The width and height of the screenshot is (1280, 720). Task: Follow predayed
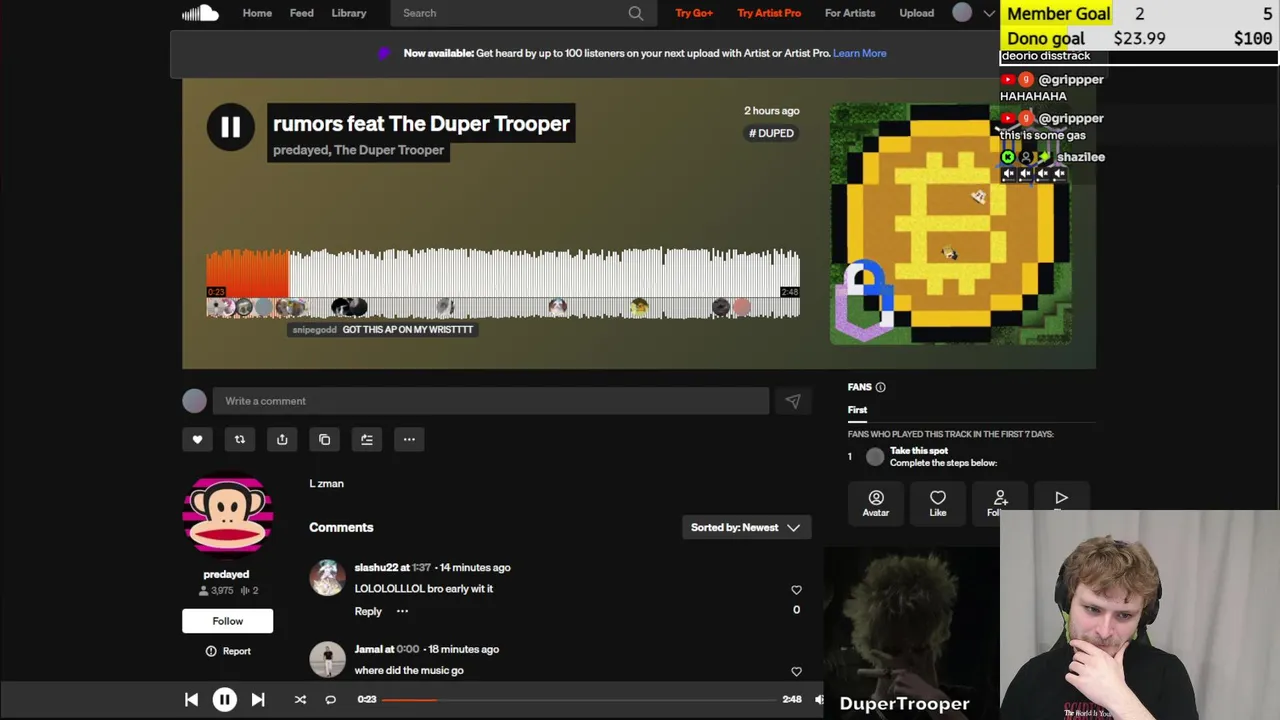pos(227,621)
